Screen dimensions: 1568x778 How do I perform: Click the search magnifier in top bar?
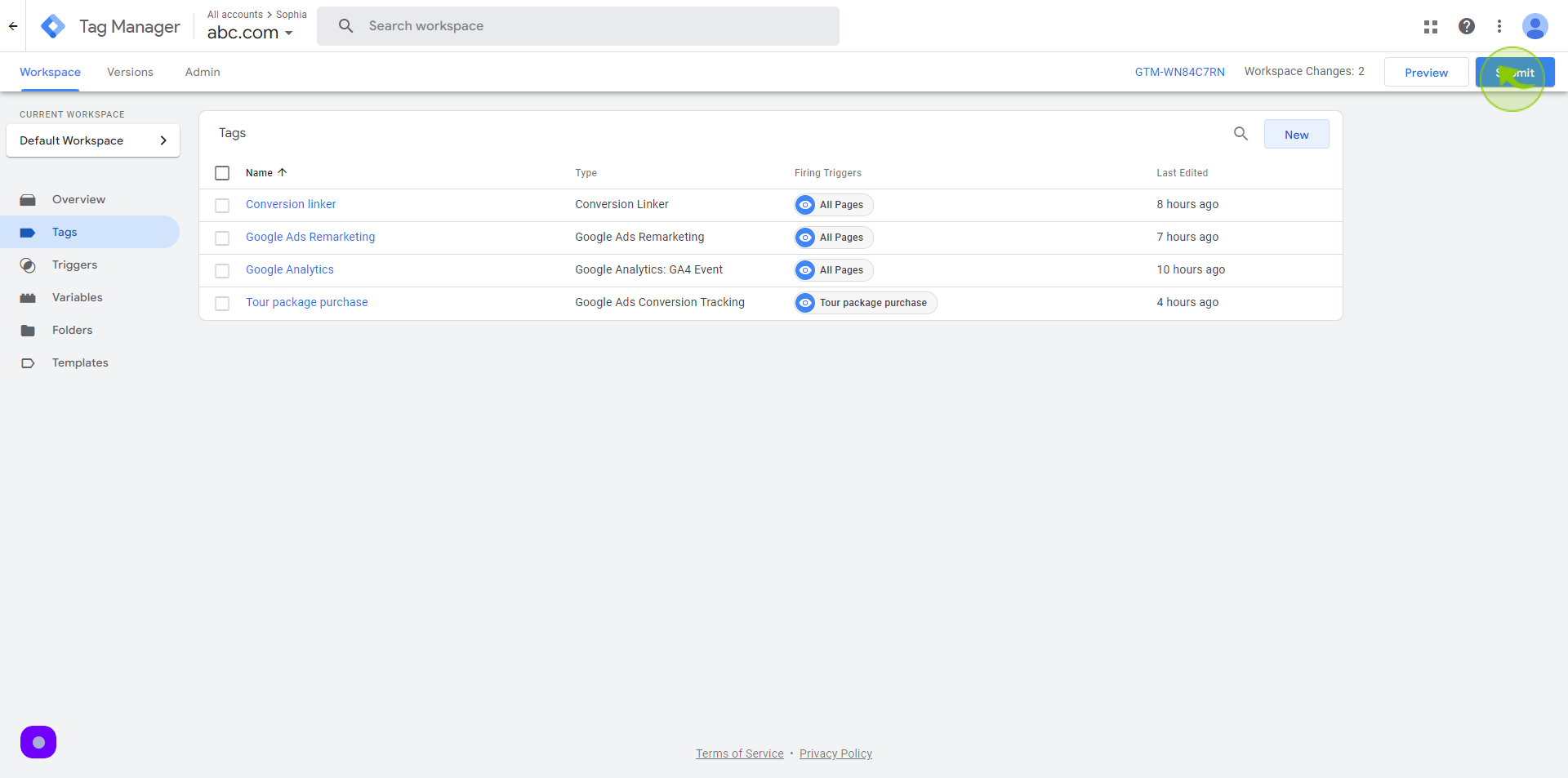[x=346, y=26]
